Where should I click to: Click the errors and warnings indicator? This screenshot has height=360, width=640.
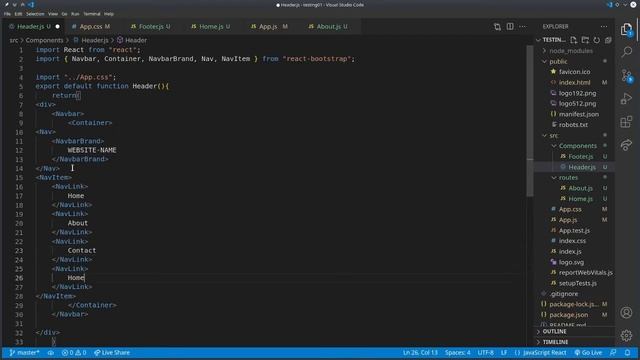74,353
